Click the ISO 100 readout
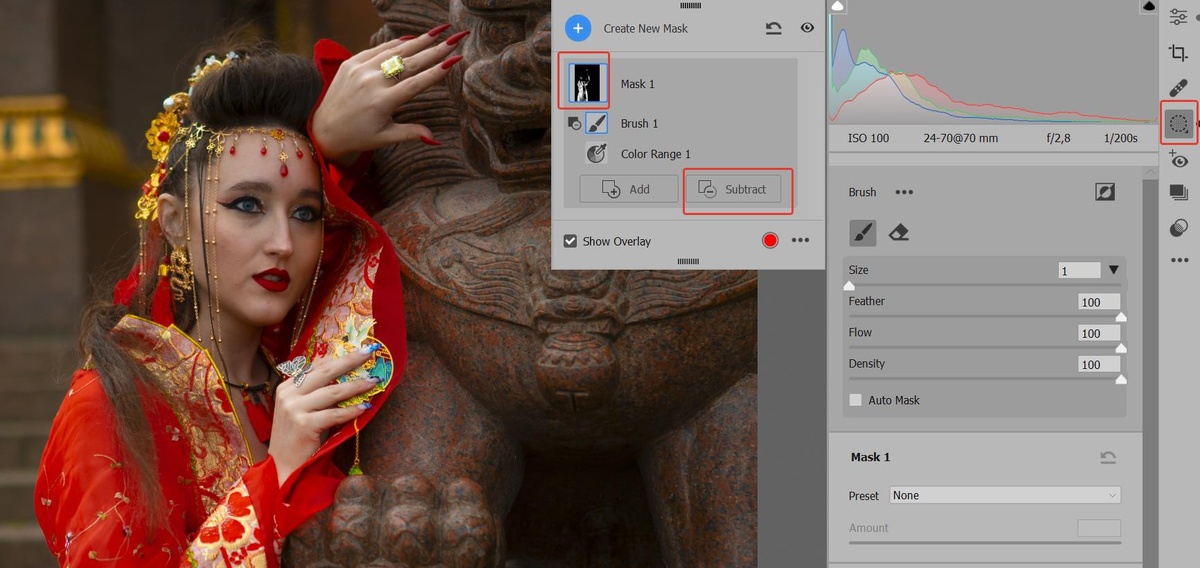This screenshot has width=1200, height=568. (x=868, y=138)
